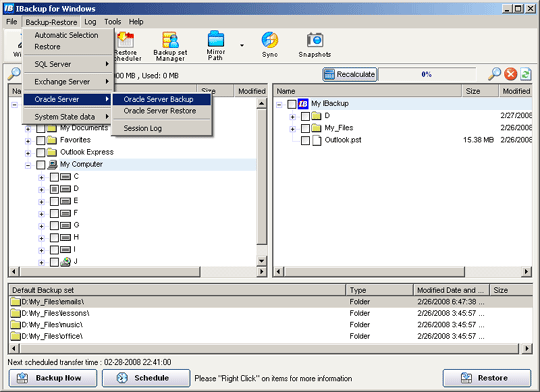Click the right pane magnifier search icon
The height and width of the screenshot is (392, 540).
pos(494,74)
